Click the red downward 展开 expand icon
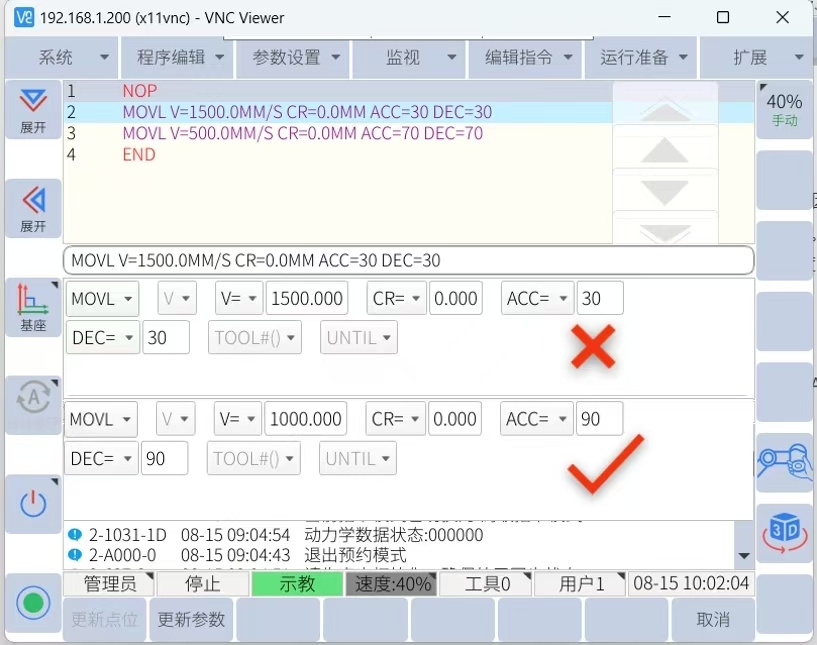This screenshot has width=817, height=645. pyautogui.click(x=33, y=110)
